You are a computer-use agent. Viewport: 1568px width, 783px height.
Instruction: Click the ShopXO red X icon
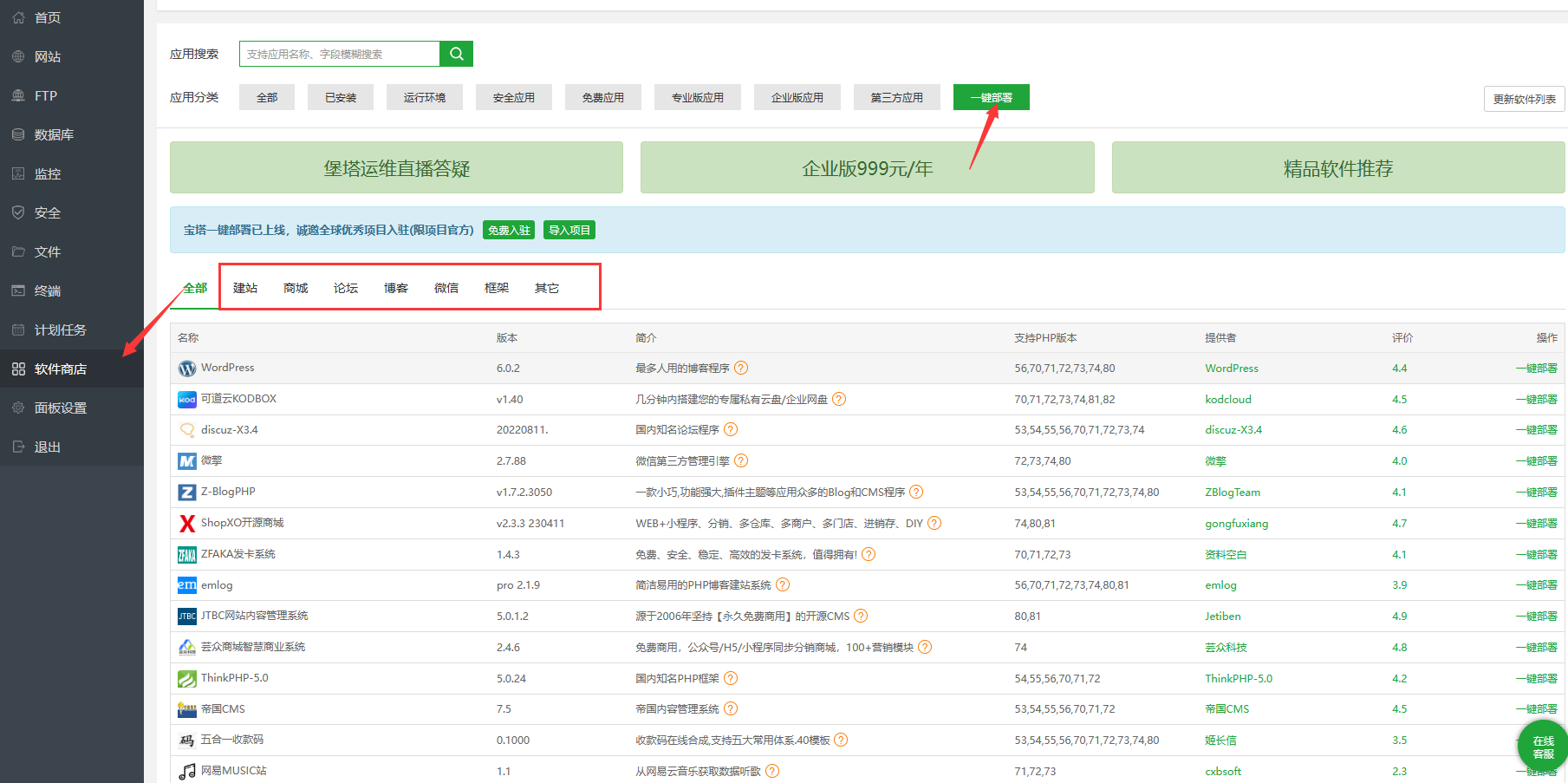pos(187,524)
